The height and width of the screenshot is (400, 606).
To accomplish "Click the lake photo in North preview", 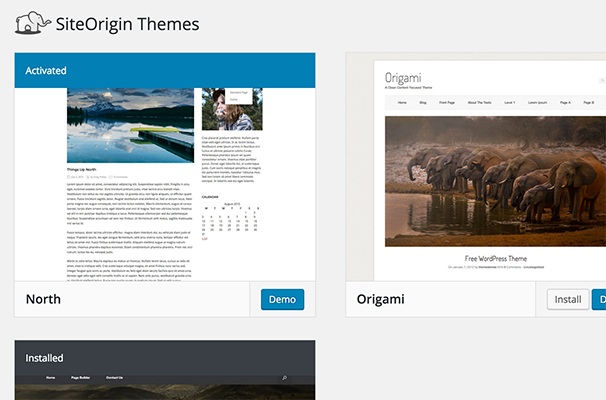I will (131, 125).
